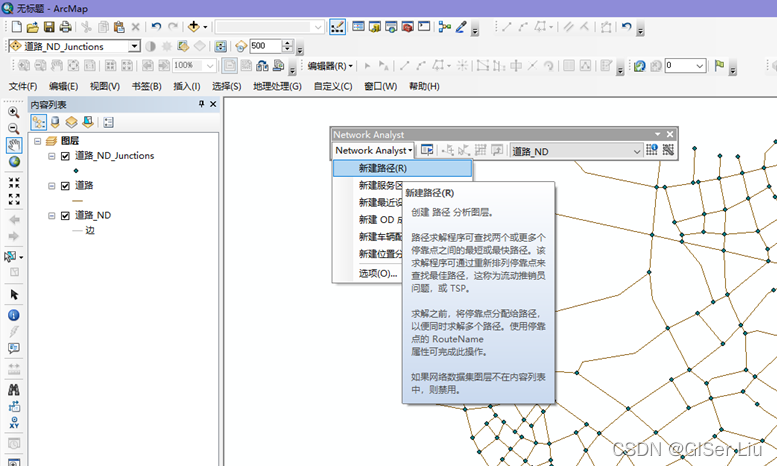Uncheck the 道路 layer checkbox
777x466 pixels.
[65, 186]
